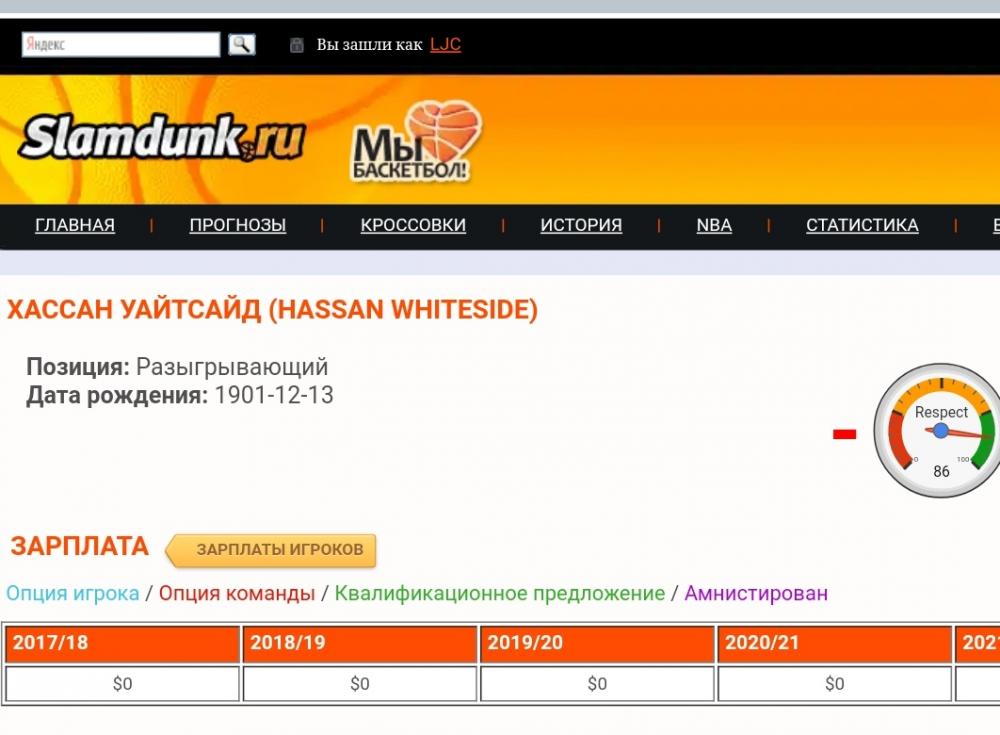Click the 2018/19 salary column header

(360, 643)
